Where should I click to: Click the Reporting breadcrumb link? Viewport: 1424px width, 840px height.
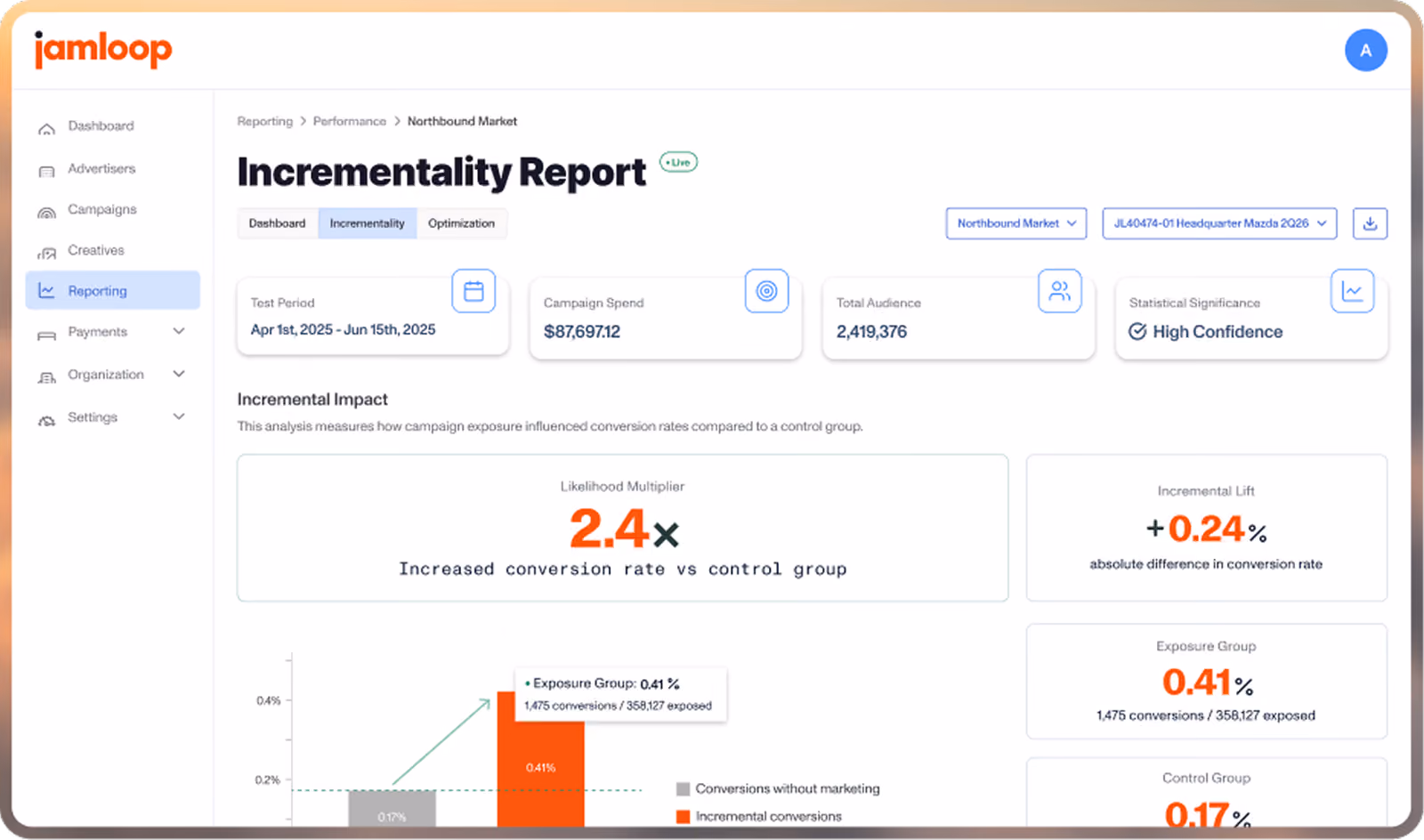(264, 121)
